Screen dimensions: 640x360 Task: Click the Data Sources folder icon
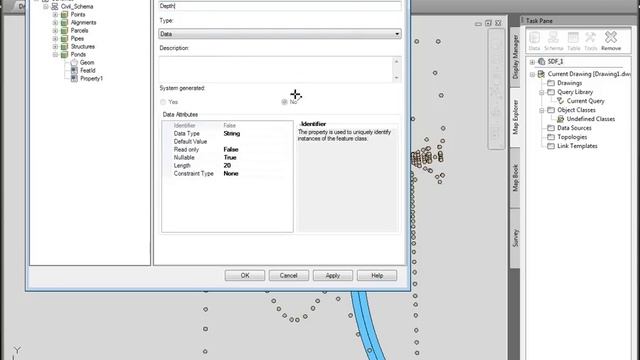tap(551, 128)
